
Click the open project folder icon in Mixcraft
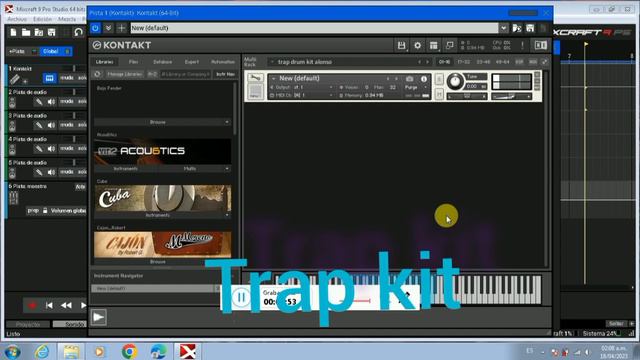click(x=26, y=32)
